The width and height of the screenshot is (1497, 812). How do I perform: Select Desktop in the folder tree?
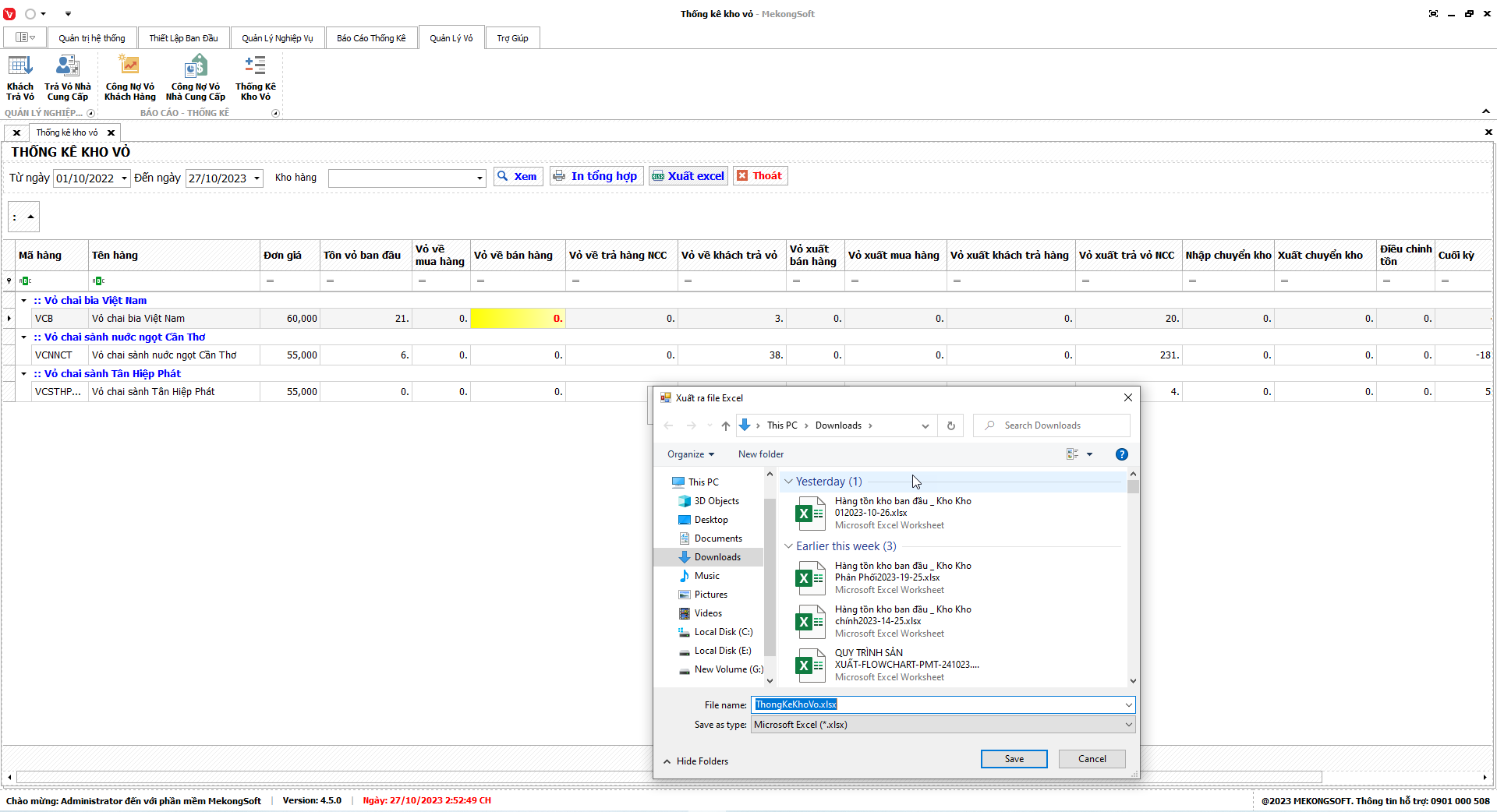pos(711,520)
